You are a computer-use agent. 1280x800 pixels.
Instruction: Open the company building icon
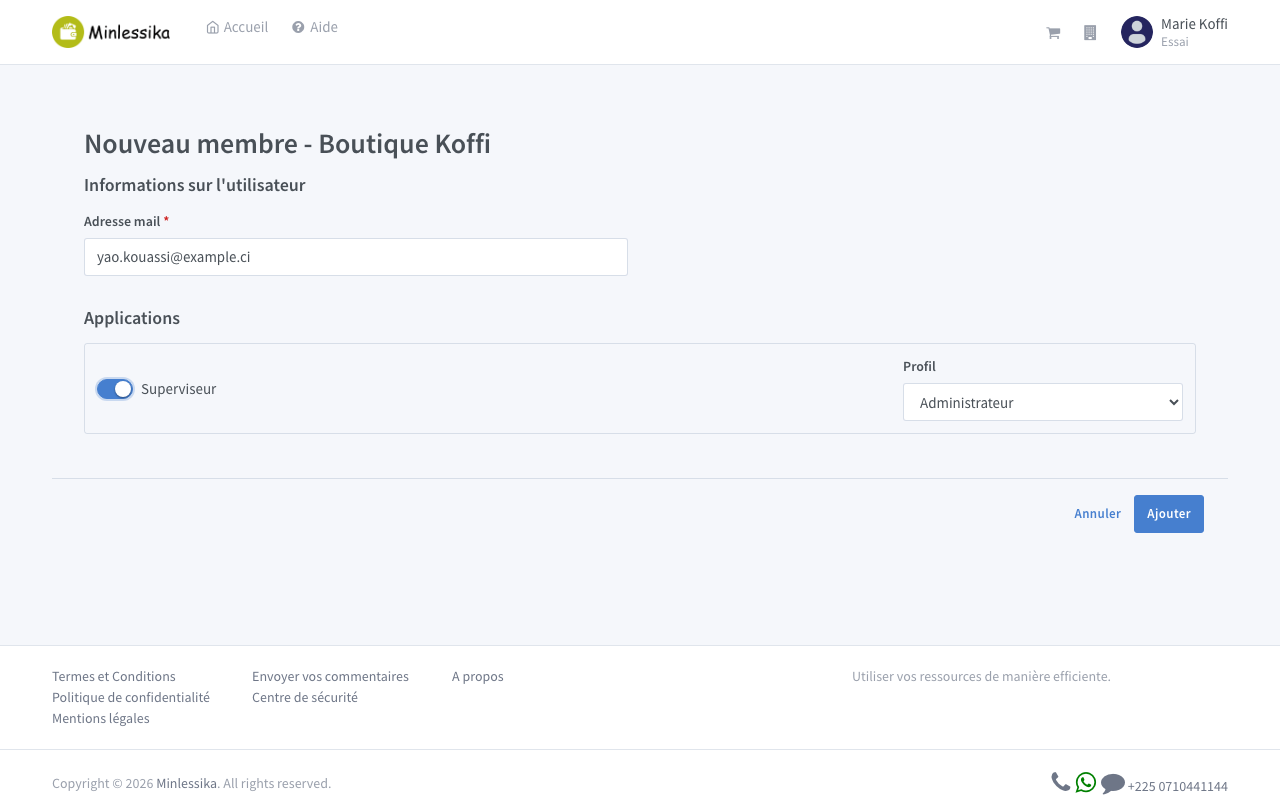(1090, 33)
